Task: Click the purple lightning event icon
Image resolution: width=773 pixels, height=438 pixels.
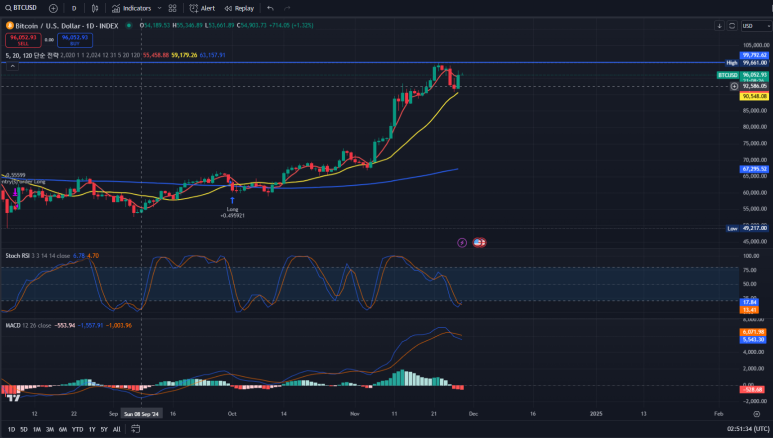Action: (x=462, y=243)
